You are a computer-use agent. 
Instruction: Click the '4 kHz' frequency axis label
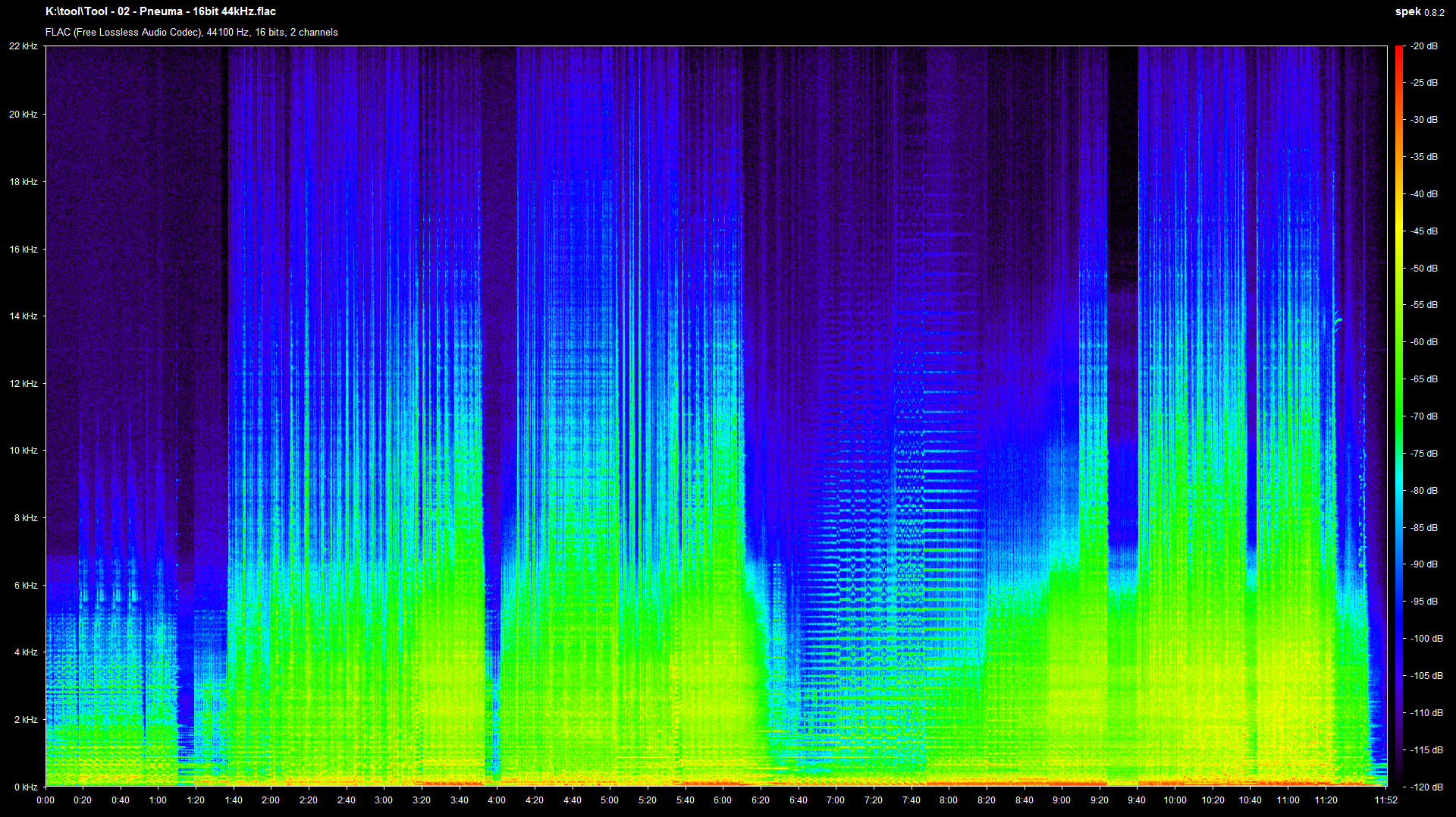click(26, 652)
